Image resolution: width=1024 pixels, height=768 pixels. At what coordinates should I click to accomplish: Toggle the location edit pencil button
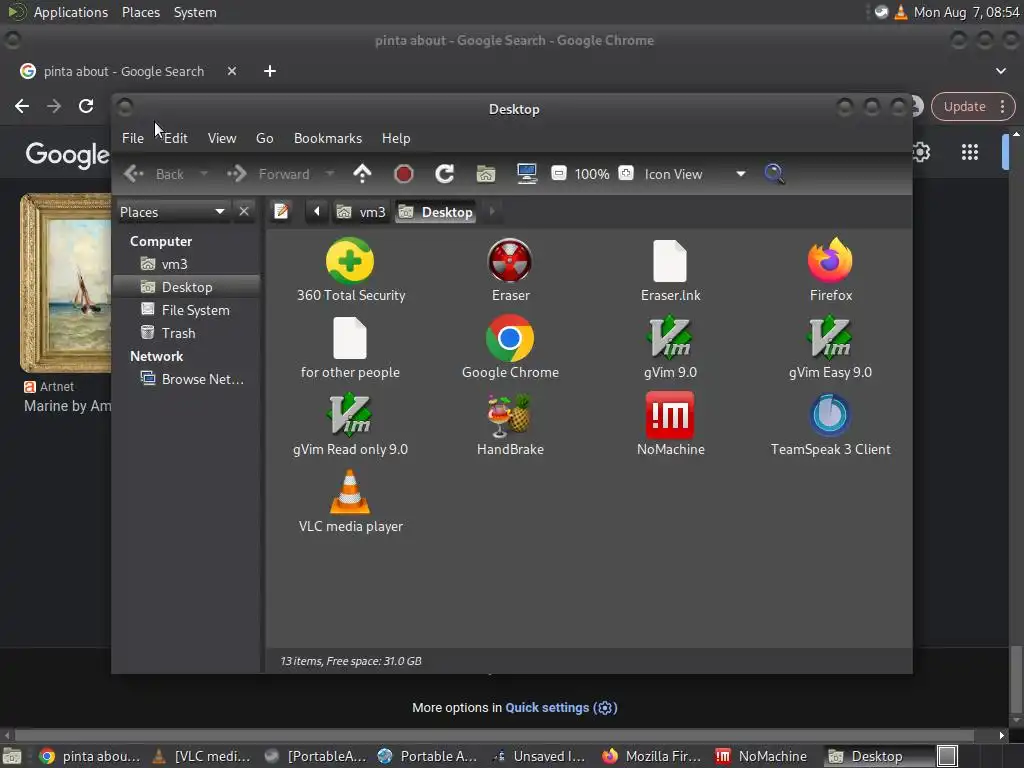(x=281, y=212)
